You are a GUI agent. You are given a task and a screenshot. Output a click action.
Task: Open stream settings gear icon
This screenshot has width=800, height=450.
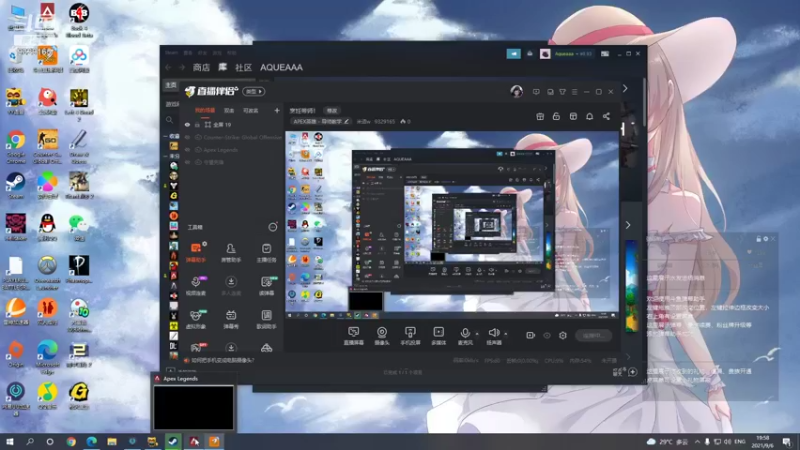(x=563, y=335)
